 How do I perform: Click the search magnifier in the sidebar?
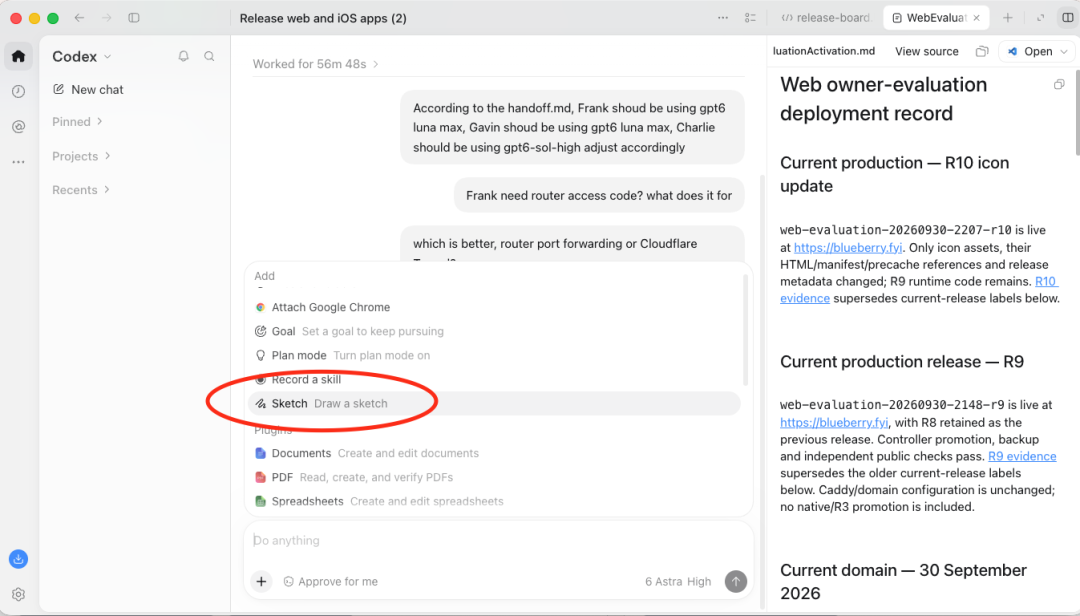click(x=209, y=57)
